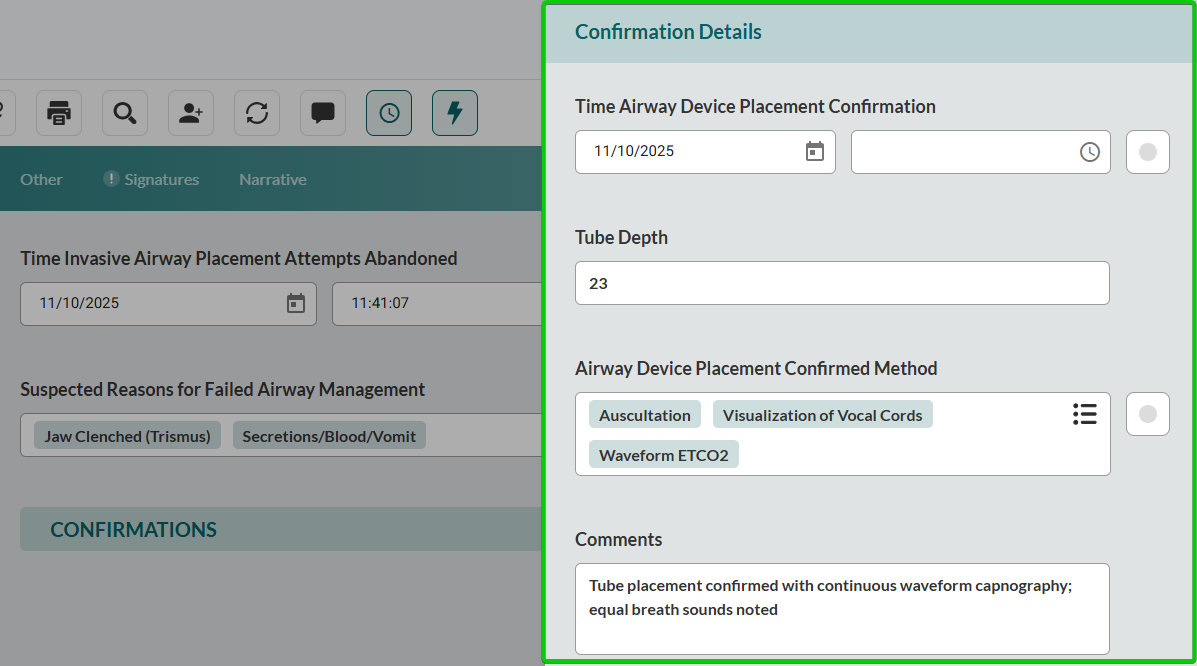The image size is (1197, 666).
Task: Click the print icon in toolbar
Action: [x=59, y=113]
